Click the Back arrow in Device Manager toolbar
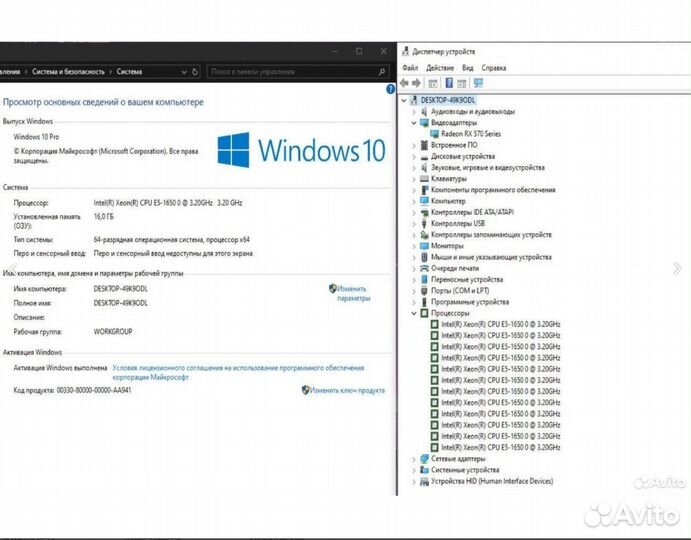Image resolution: width=691 pixels, height=540 pixels. pos(404,83)
